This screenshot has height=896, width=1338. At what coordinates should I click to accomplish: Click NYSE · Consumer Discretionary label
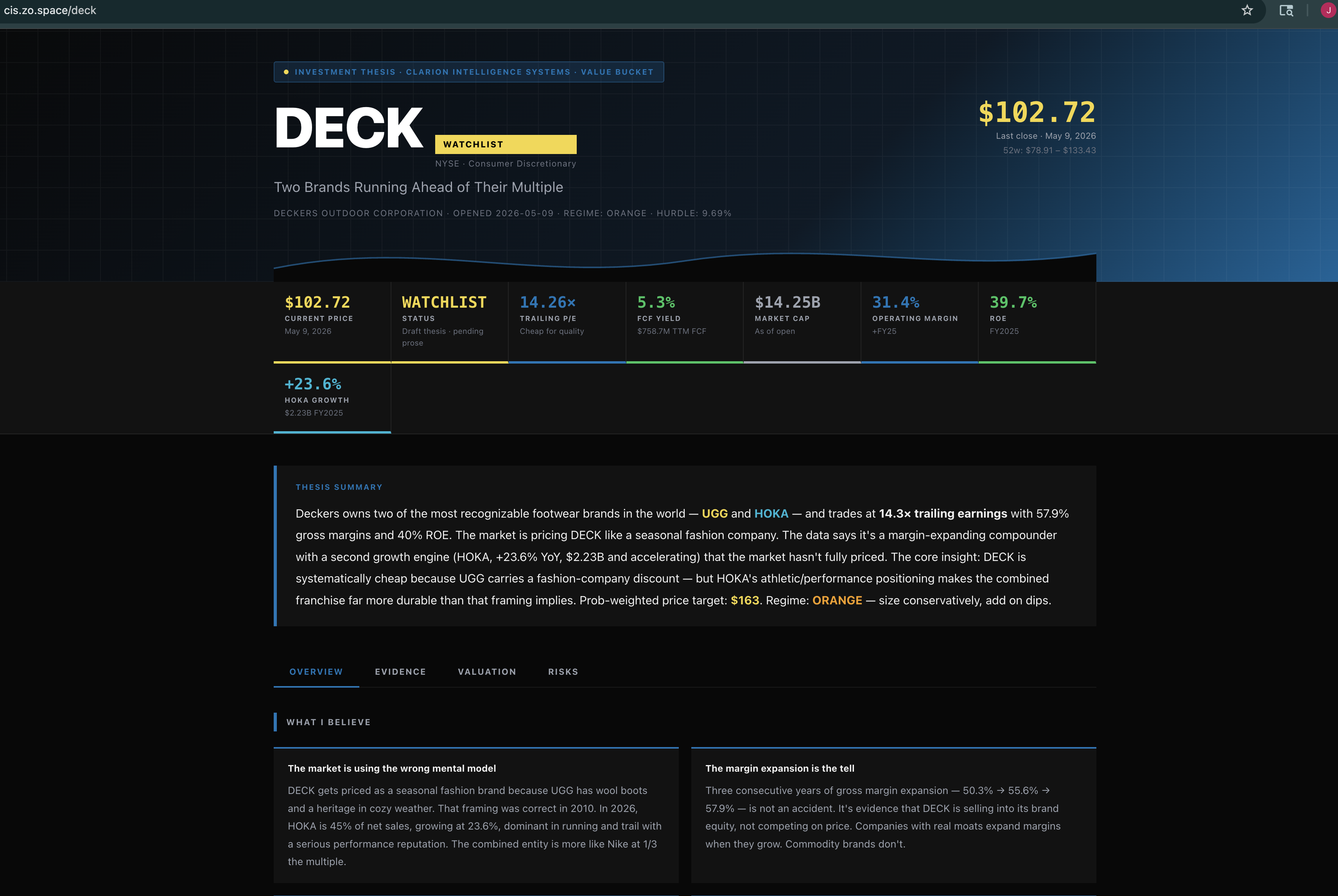(505, 163)
